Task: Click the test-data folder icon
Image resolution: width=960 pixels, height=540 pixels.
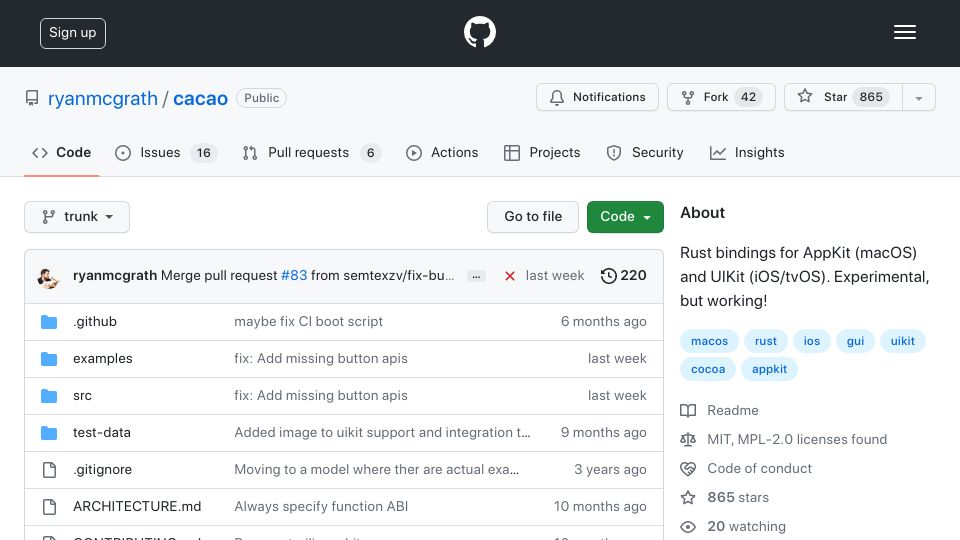Action: click(x=49, y=433)
